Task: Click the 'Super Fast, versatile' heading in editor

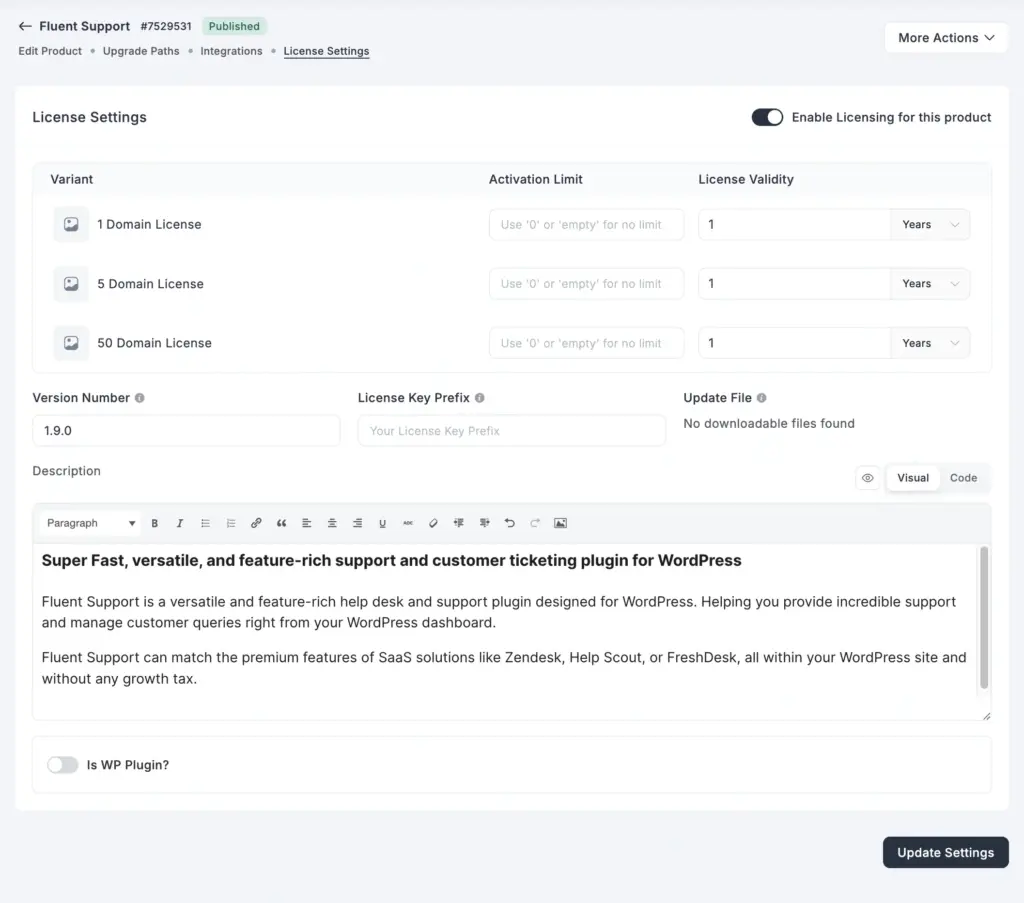Action: 391,561
